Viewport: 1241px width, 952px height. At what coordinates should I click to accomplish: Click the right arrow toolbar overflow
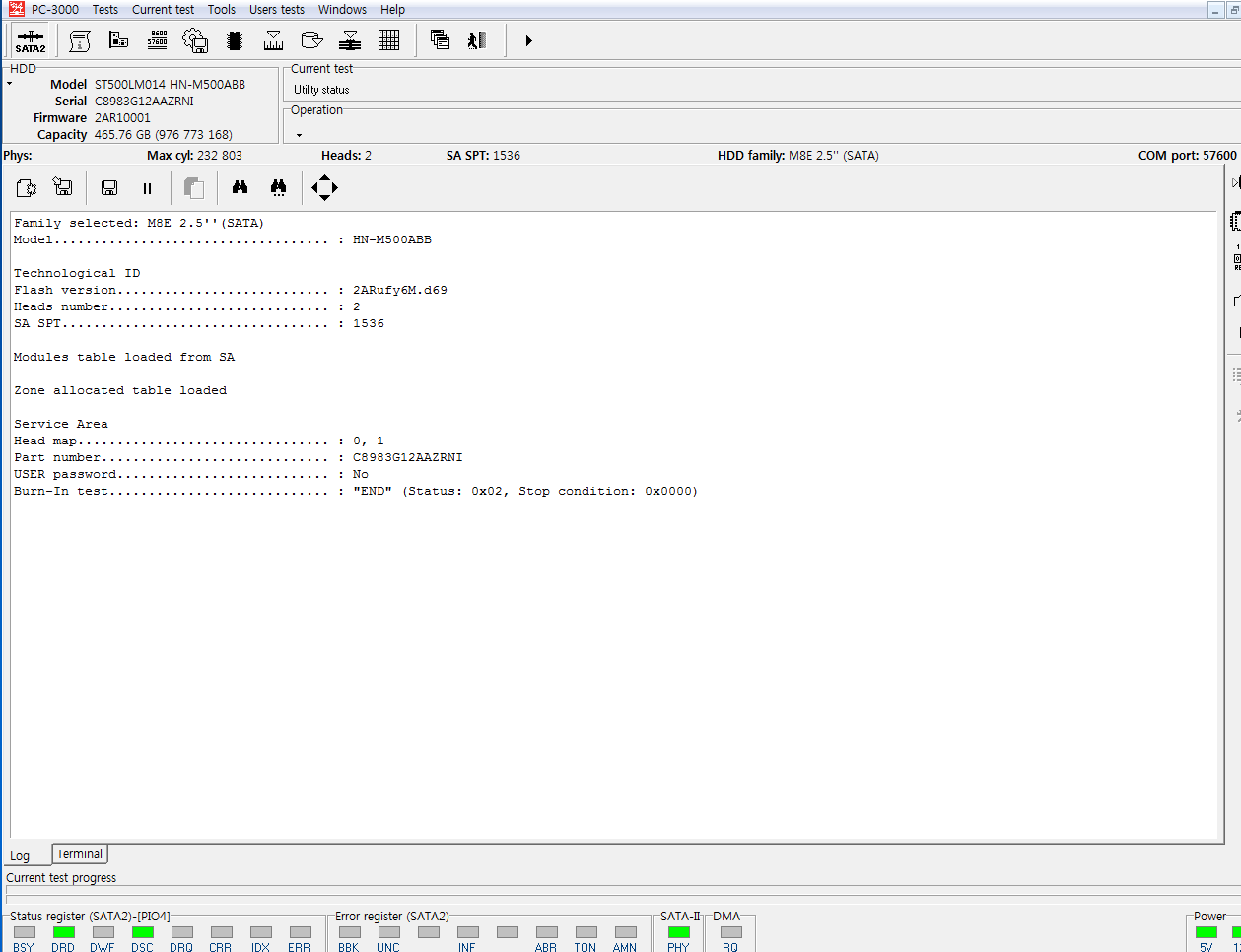(x=528, y=40)
